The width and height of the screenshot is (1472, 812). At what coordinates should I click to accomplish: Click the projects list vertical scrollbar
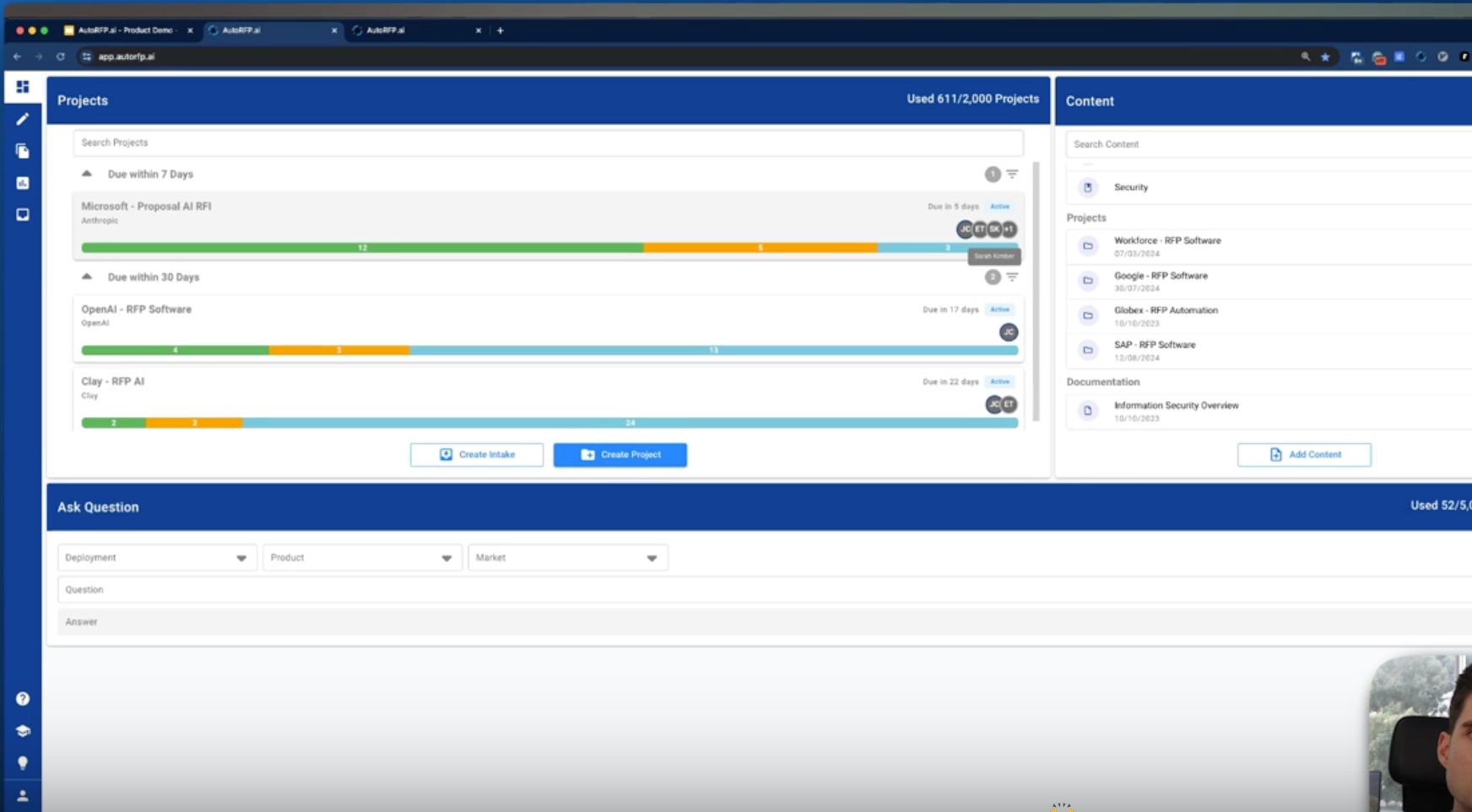click(1036, 291)
